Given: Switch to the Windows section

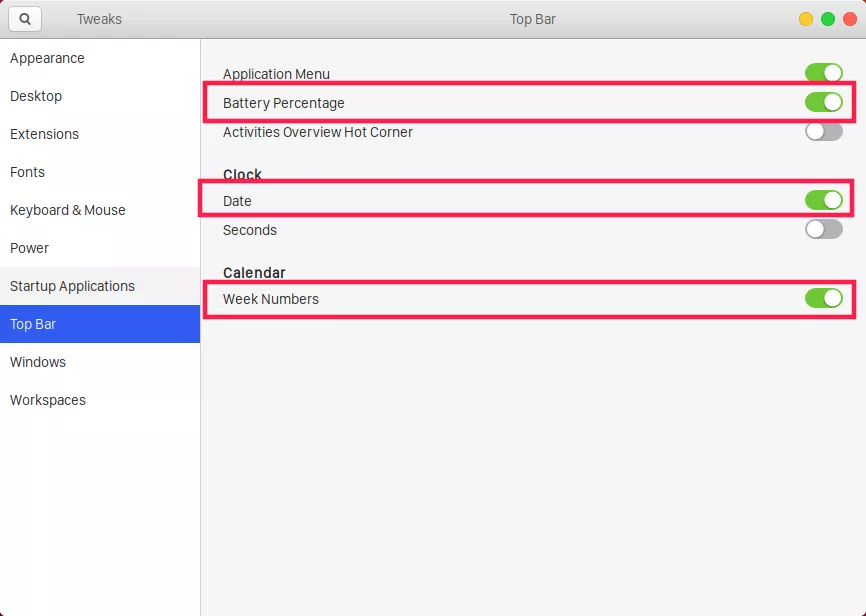Looking at the screenshot, I should pyautogui.click(x=38, y=362).
